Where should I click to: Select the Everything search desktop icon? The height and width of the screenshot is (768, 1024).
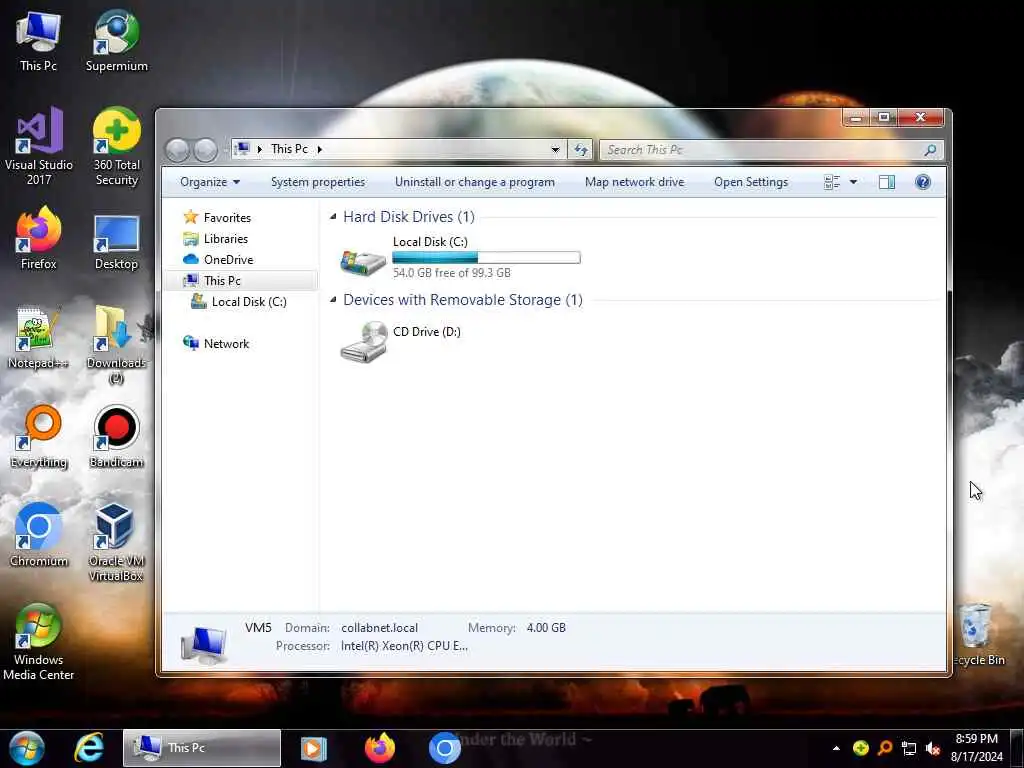click(x=39, y=436)
